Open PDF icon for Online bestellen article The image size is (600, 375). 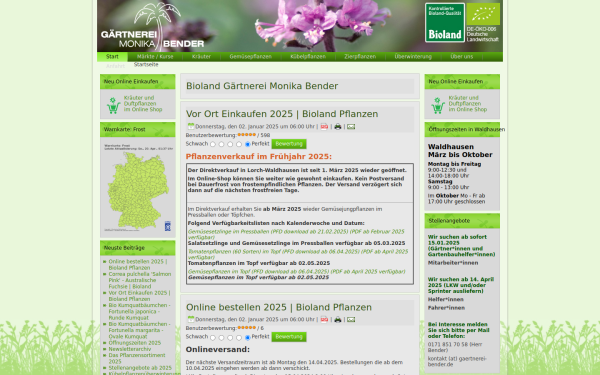click(324, 320)
